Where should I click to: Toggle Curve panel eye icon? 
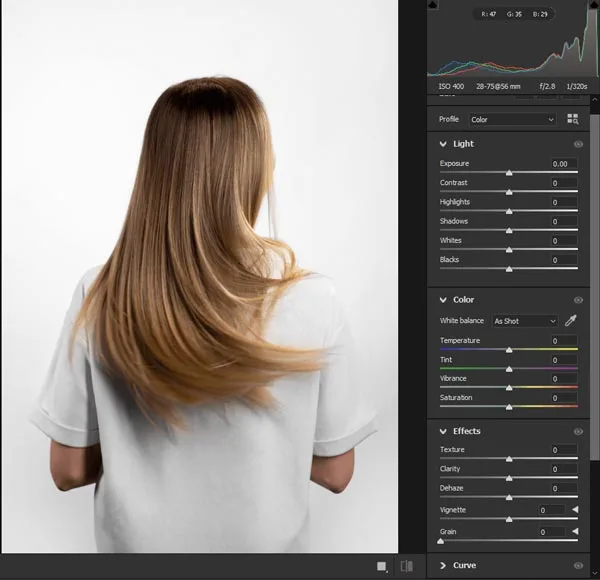(x=578, y=565)
